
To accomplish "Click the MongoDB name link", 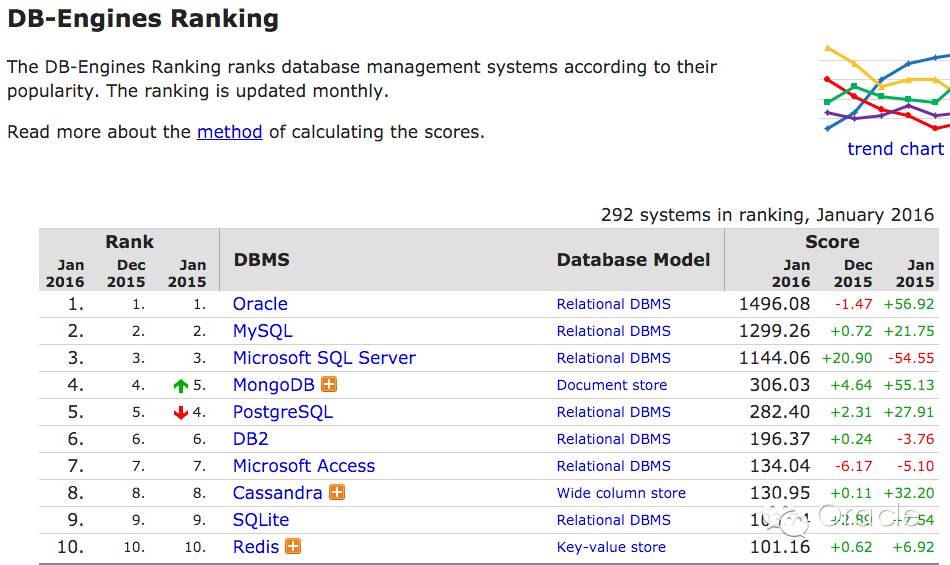I will tap(274, 385).
